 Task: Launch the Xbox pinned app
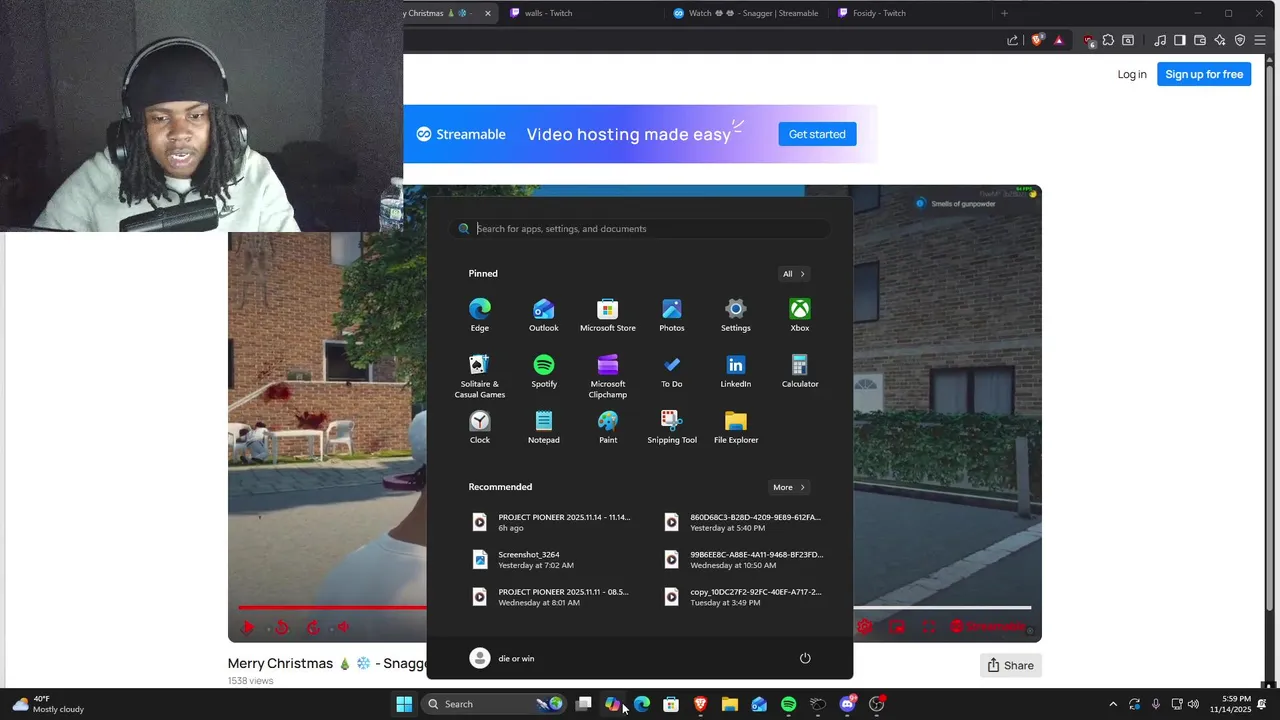tap(800, 315)
